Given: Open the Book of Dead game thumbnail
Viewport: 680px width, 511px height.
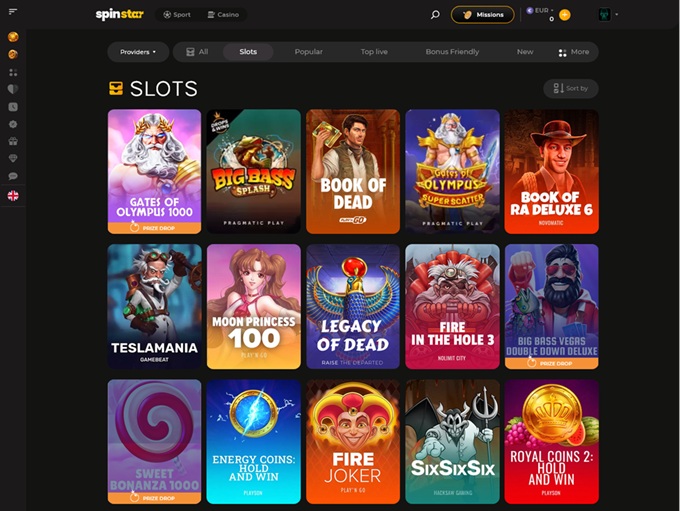Looking at the screenshot, I should 353,171.
